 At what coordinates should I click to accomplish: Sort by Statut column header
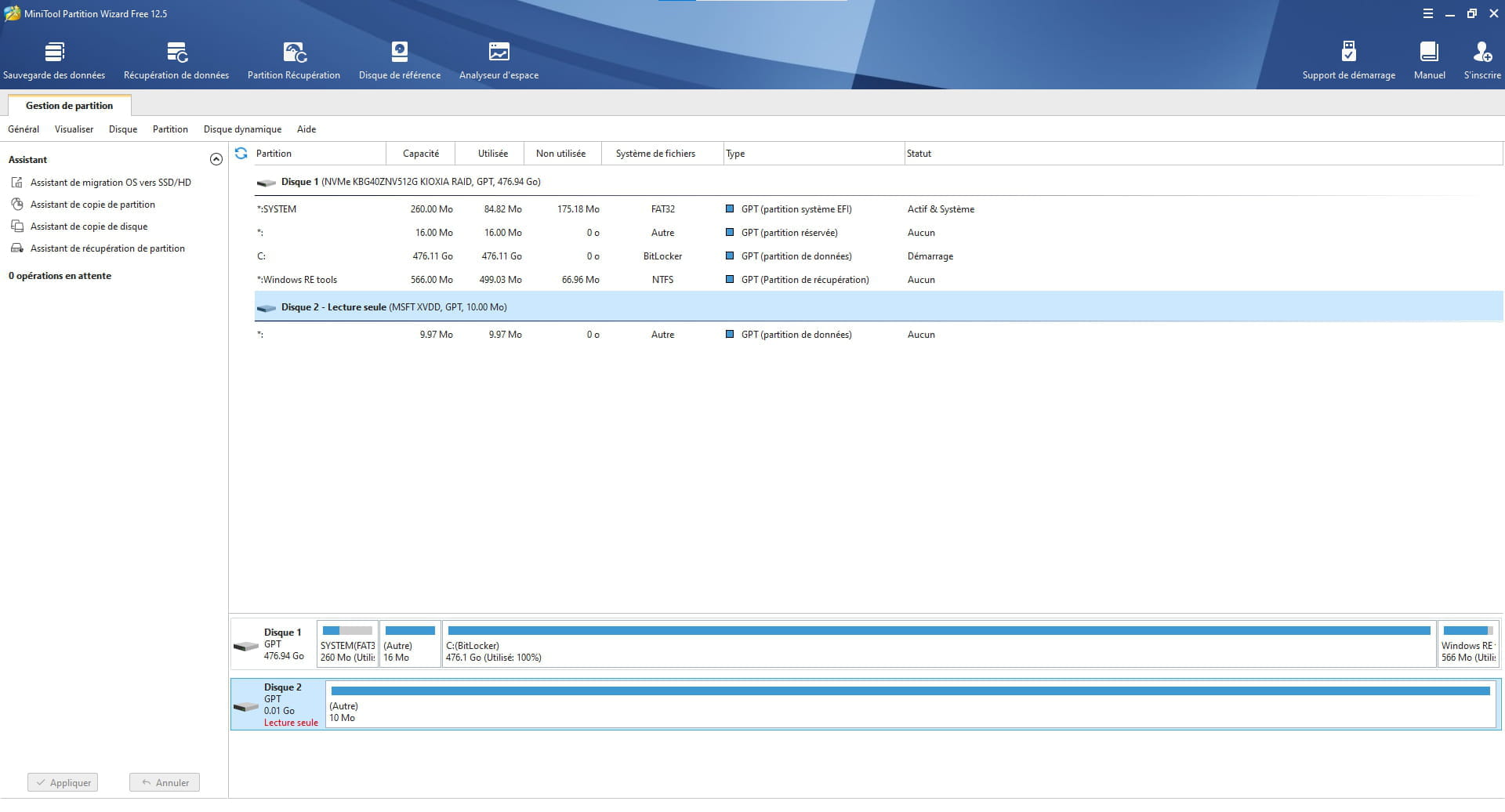(1203, 154)
